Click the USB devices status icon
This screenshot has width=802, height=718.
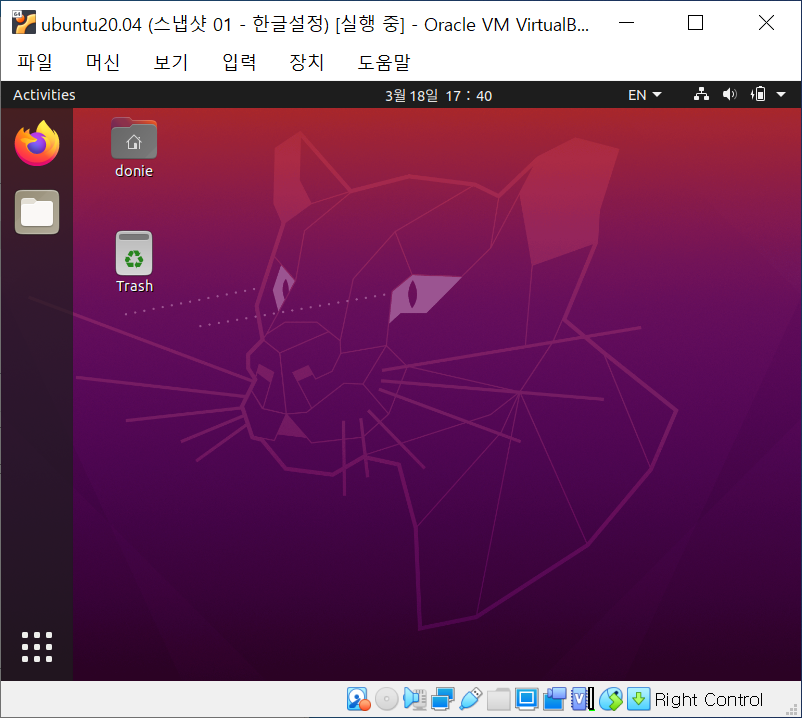click(x=471, y=699)
